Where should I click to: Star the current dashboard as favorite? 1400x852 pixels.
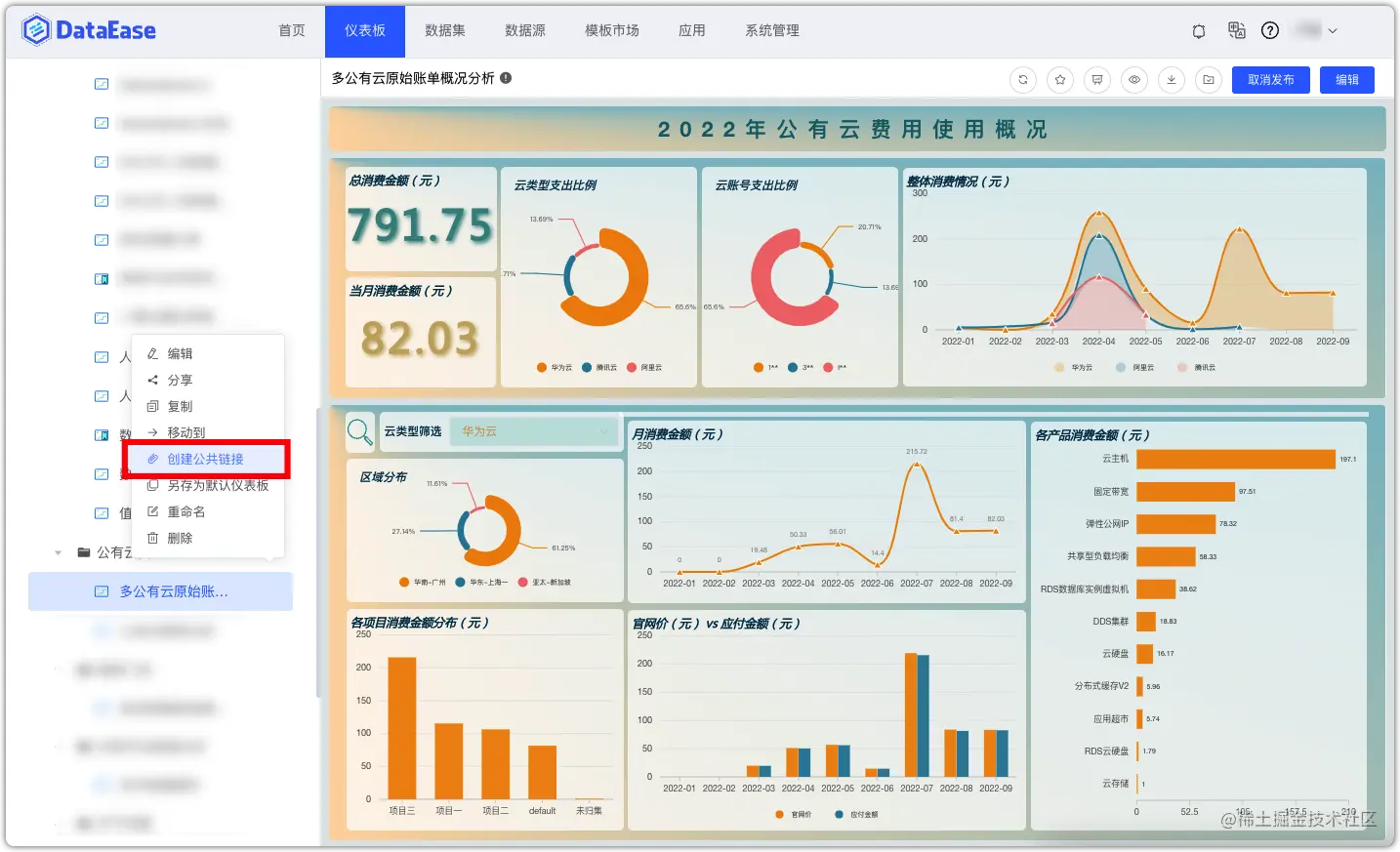point(1060,79)
